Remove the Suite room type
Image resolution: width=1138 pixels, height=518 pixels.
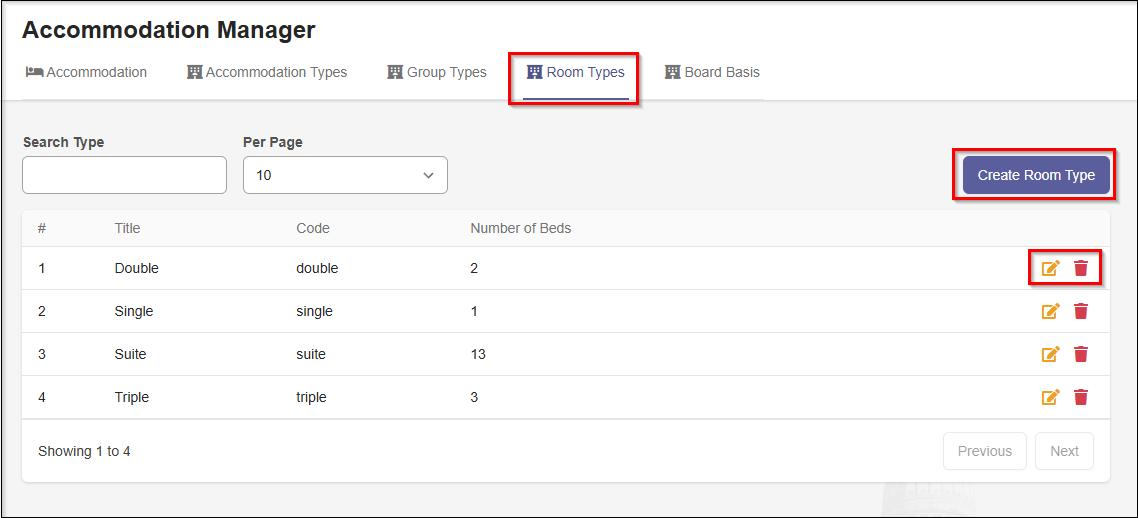tap(1081, 354)
